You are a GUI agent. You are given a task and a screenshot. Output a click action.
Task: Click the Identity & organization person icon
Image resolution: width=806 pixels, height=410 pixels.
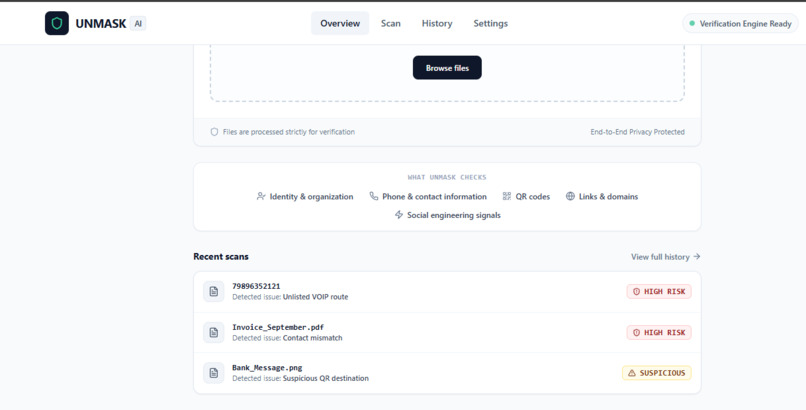click(x=261, y=196)
